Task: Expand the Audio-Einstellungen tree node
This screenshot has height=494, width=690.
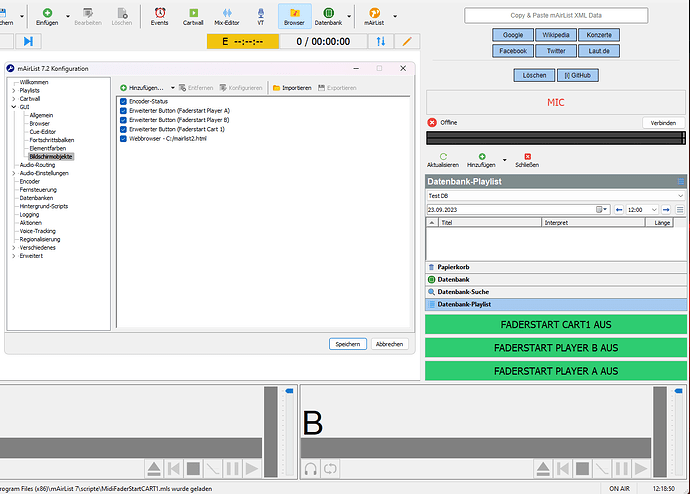Action: [x=14, y=173]
